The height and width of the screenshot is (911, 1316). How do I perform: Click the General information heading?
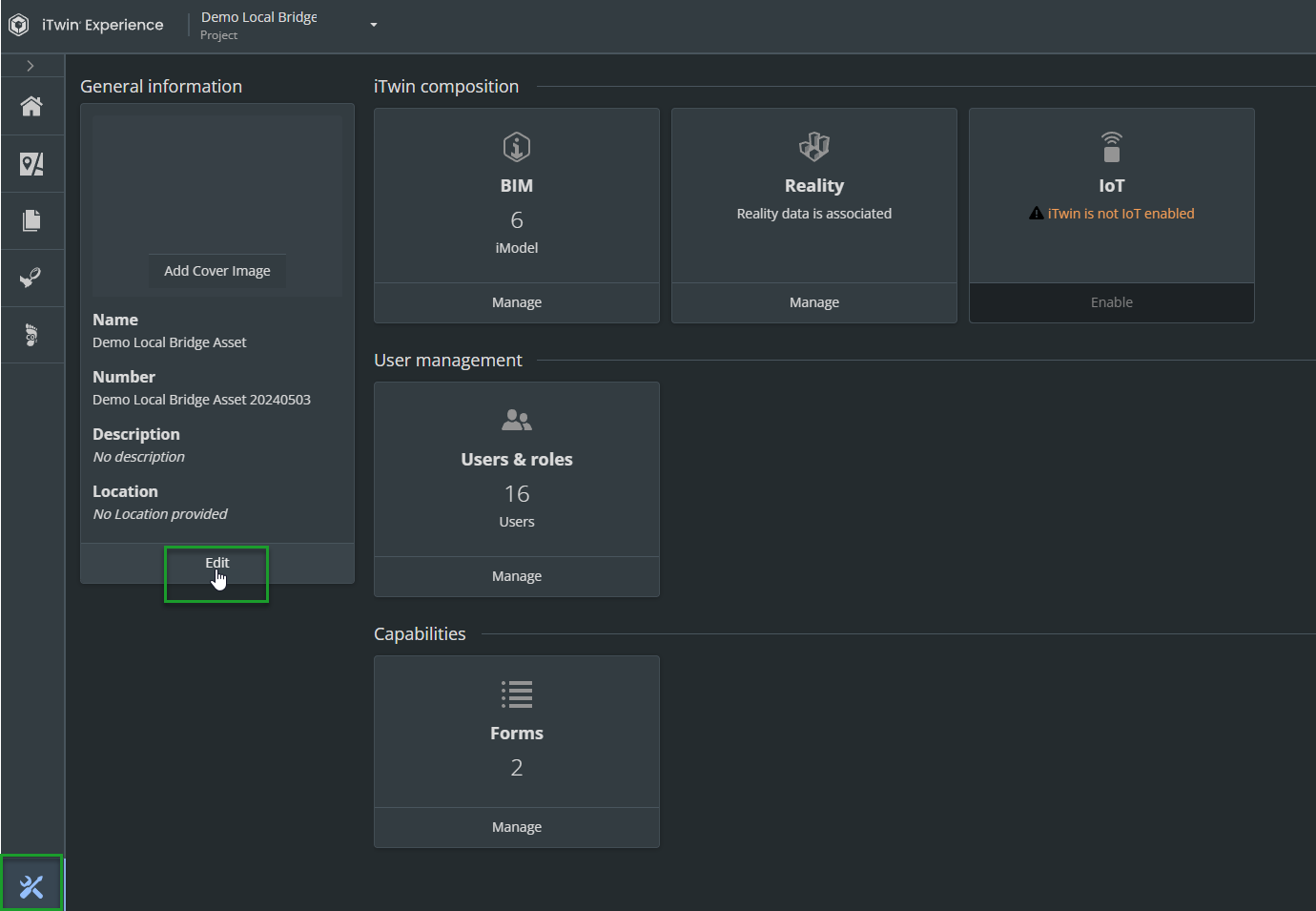161,87
